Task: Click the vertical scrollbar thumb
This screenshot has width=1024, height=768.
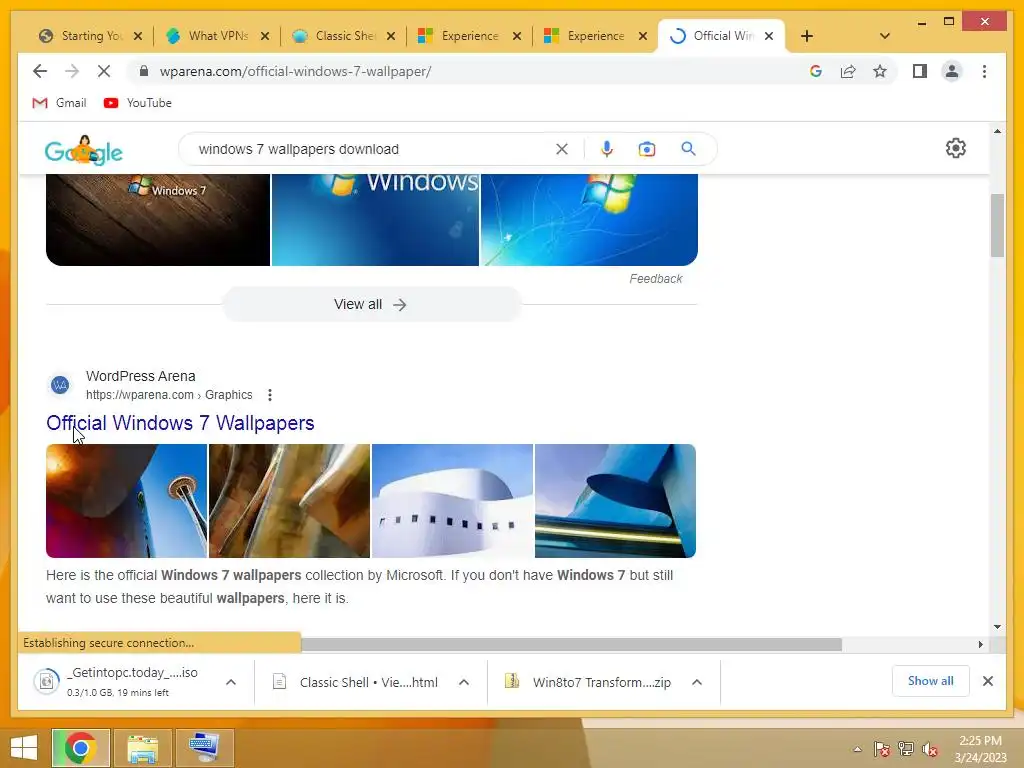Action: click(x=997, y=225)
